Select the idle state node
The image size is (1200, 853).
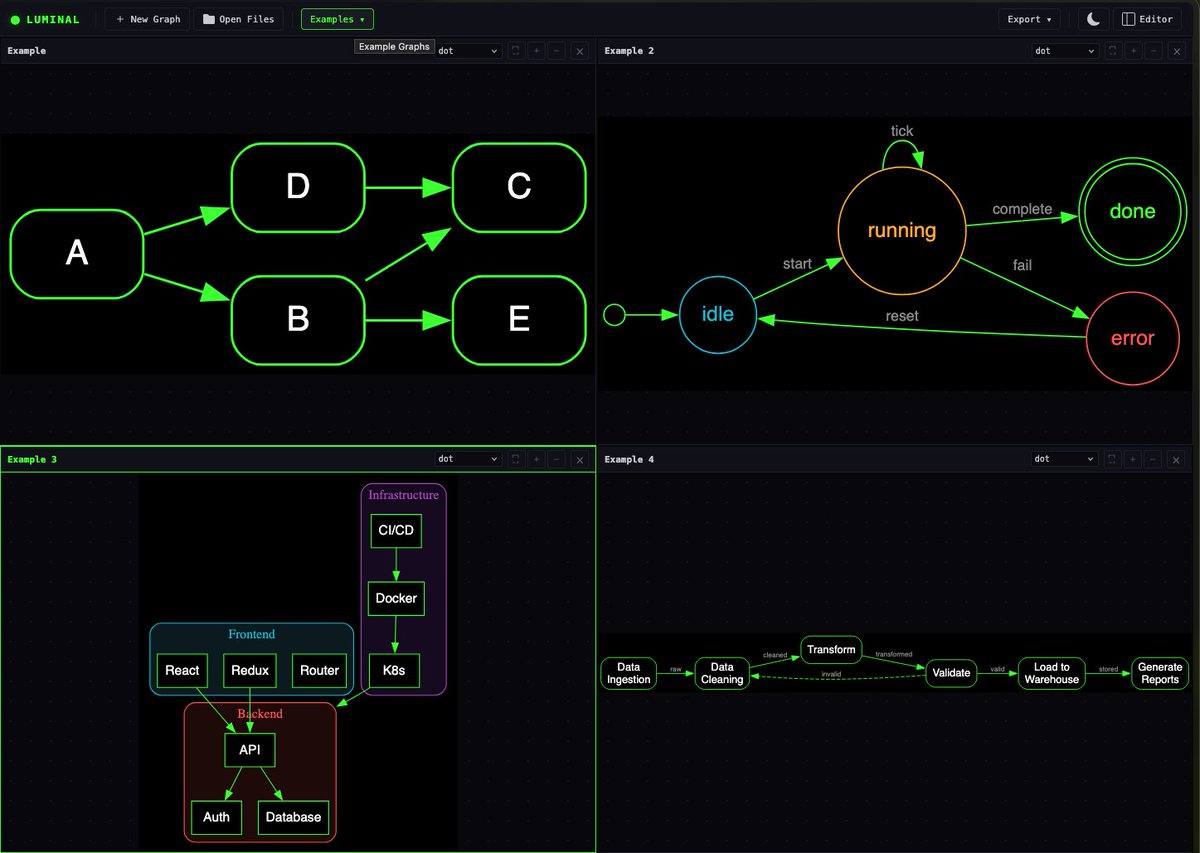click(x=717, y=315)
